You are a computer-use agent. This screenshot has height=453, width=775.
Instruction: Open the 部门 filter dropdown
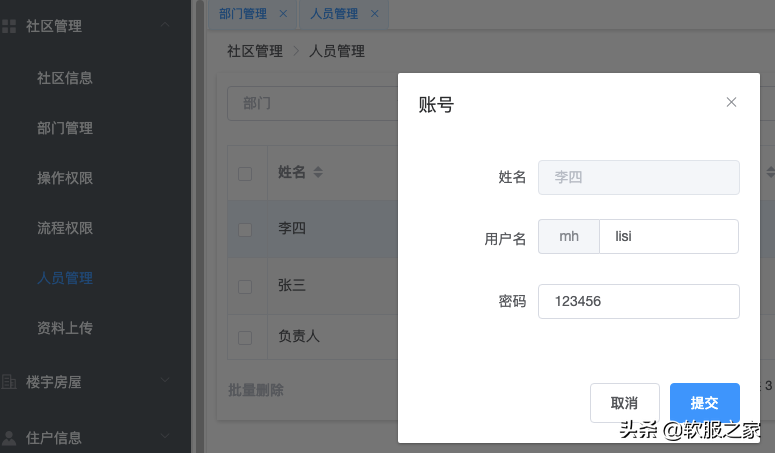[312, 103]
